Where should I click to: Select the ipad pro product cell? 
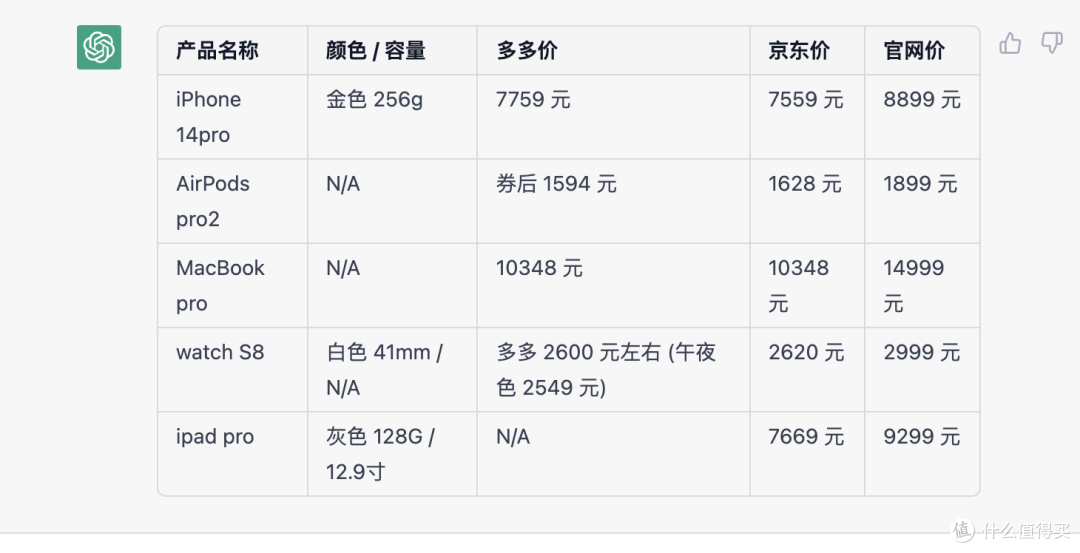(233, 454)
